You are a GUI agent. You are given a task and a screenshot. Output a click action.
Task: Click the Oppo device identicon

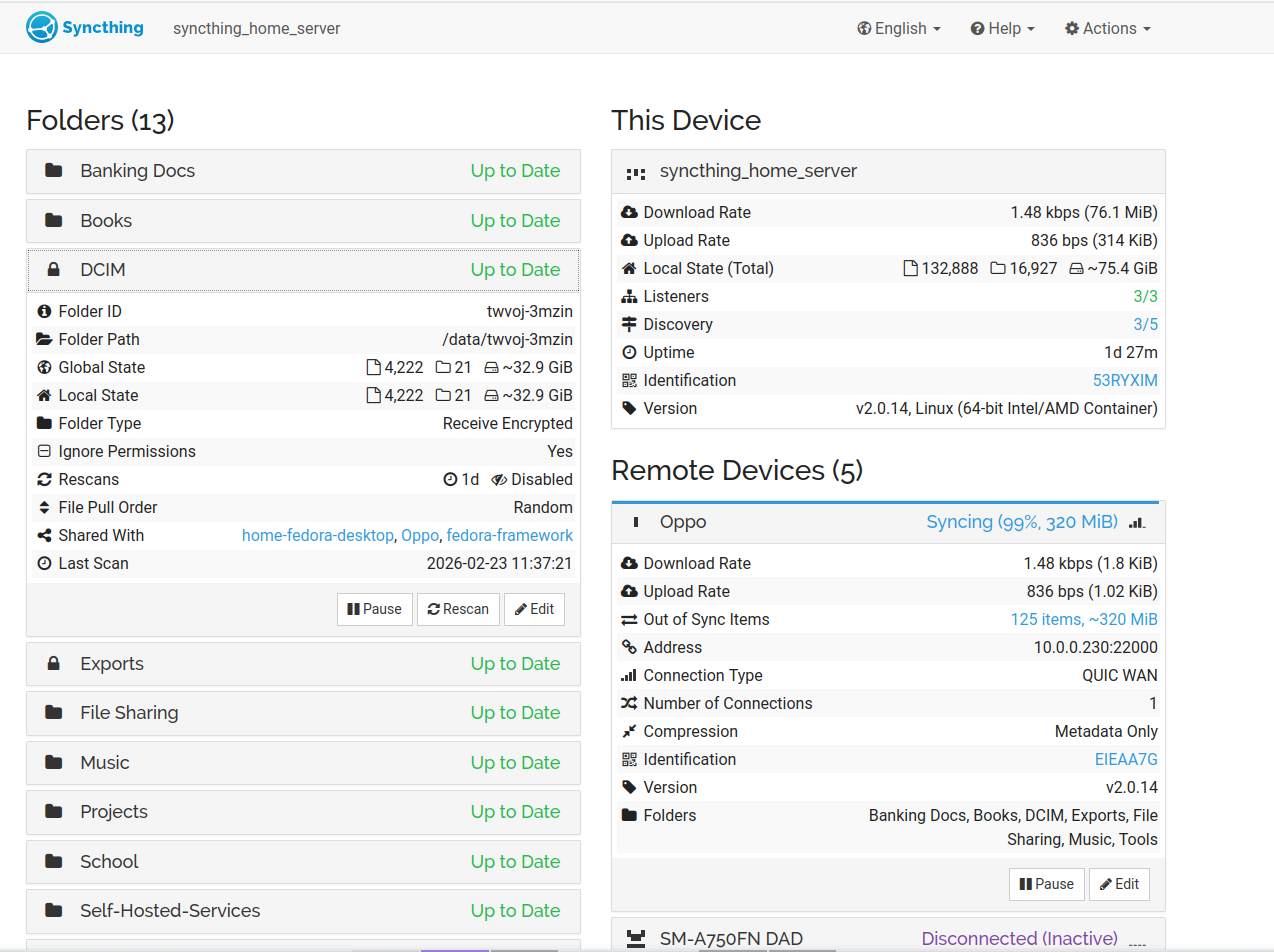(x=636, y=522)
